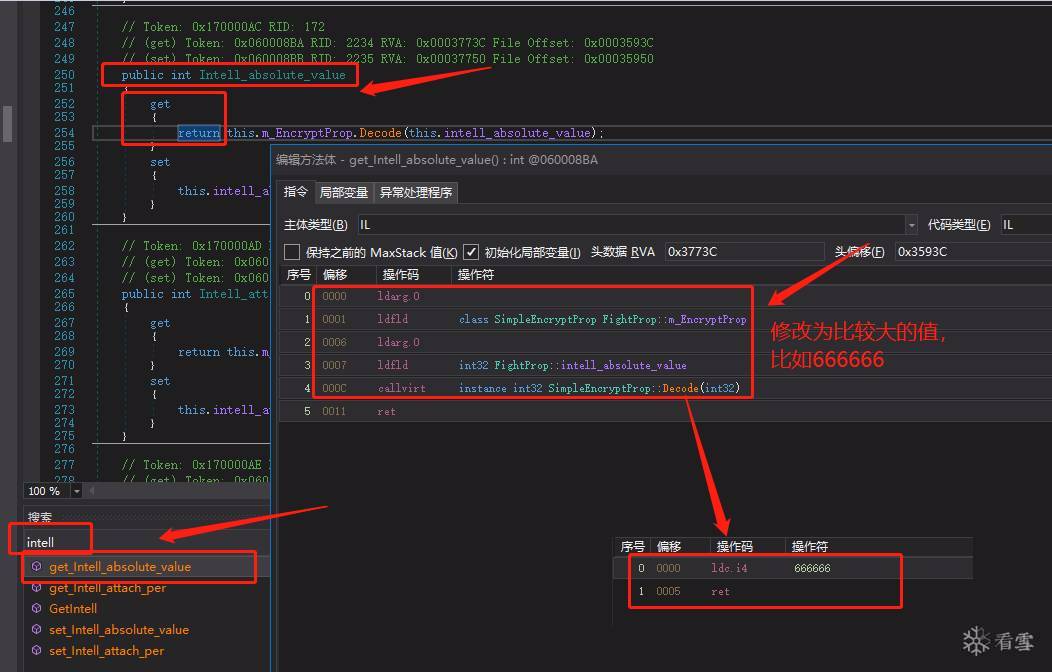The image size is (1052, 672).
Task: Click the 头偏移 value field
Action: click(972, 252)
